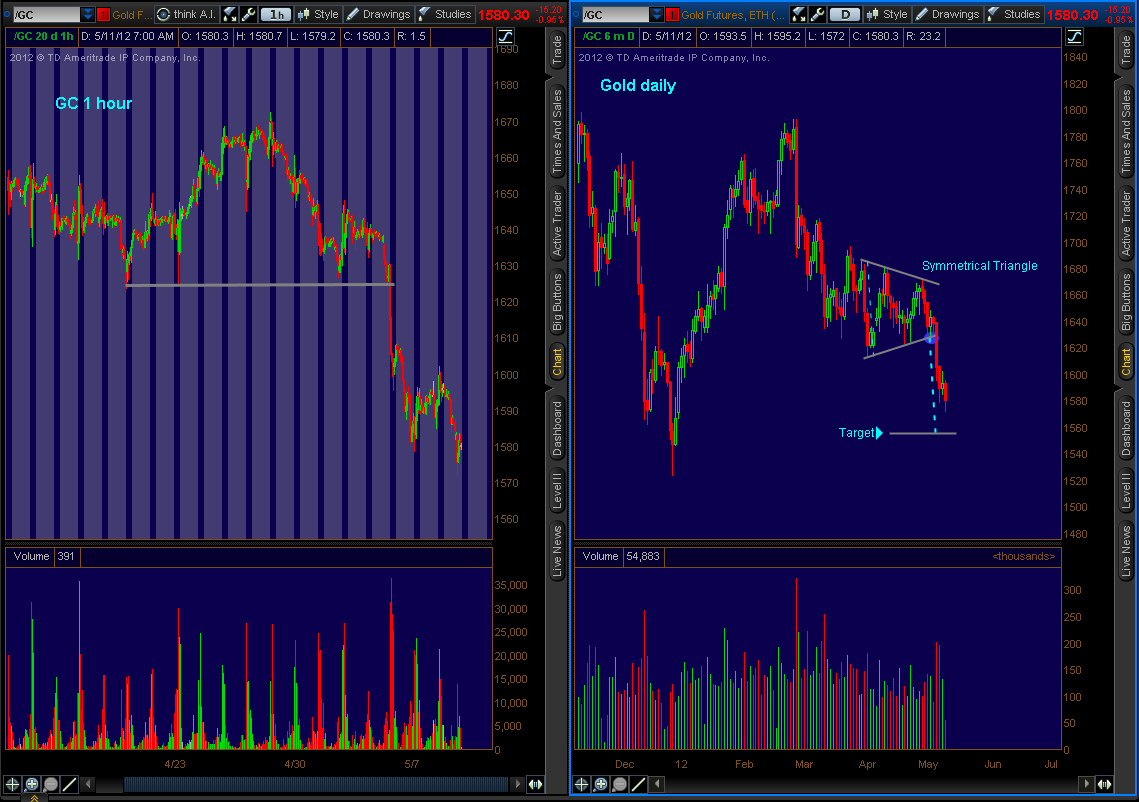Open chart settings wrench in left chart
This screenshot has width=1139, height=802.
249,14
